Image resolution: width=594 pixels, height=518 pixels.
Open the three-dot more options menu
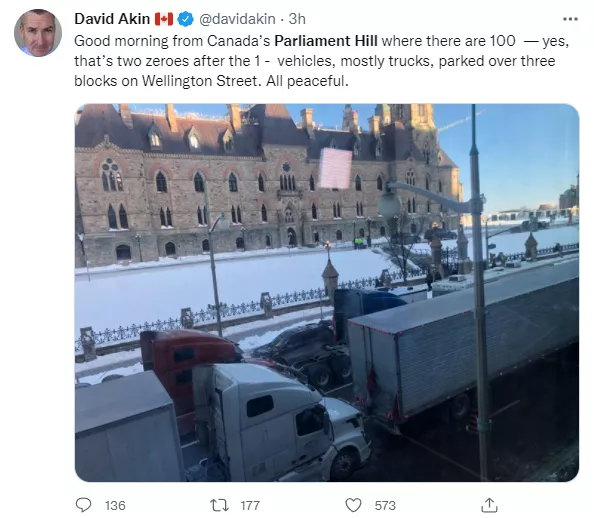pyautogui.click(x=570, y=19)
